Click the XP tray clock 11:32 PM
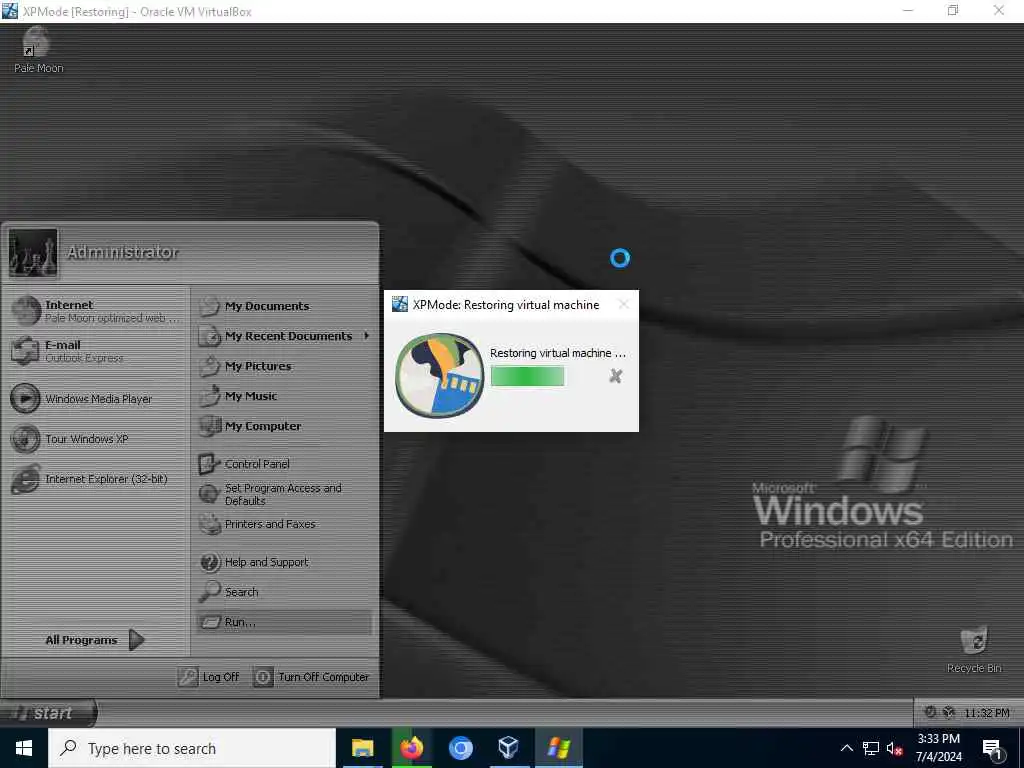 click(987, 713)
